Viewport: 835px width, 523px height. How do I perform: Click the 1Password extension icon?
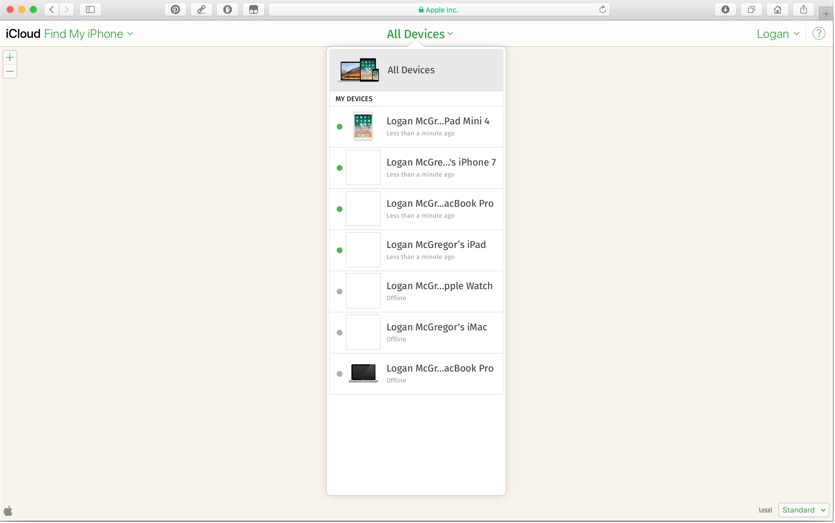(227, 10)
